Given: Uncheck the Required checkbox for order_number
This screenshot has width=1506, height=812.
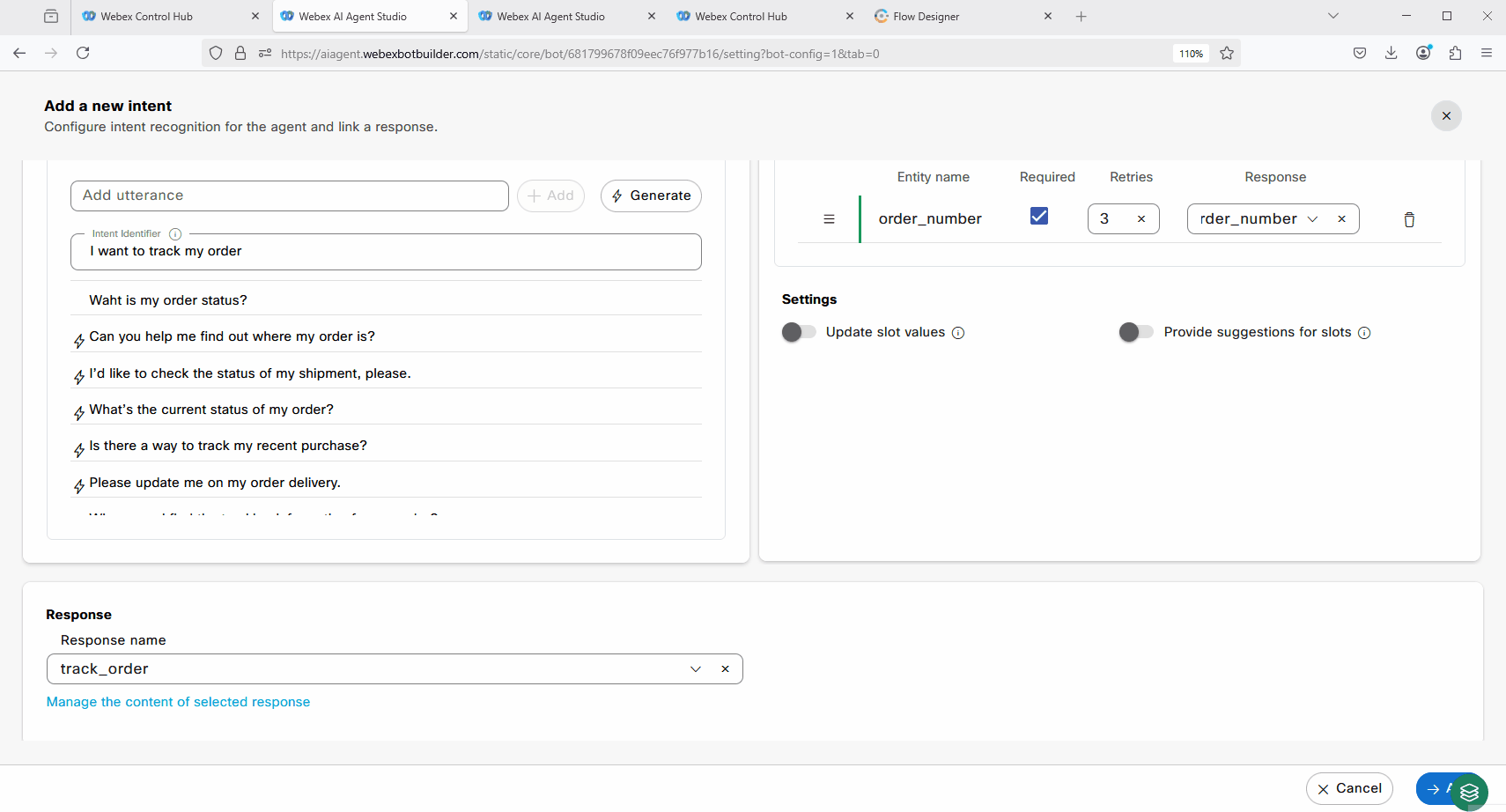Looking at the screenshot, I should [1039, 217].
